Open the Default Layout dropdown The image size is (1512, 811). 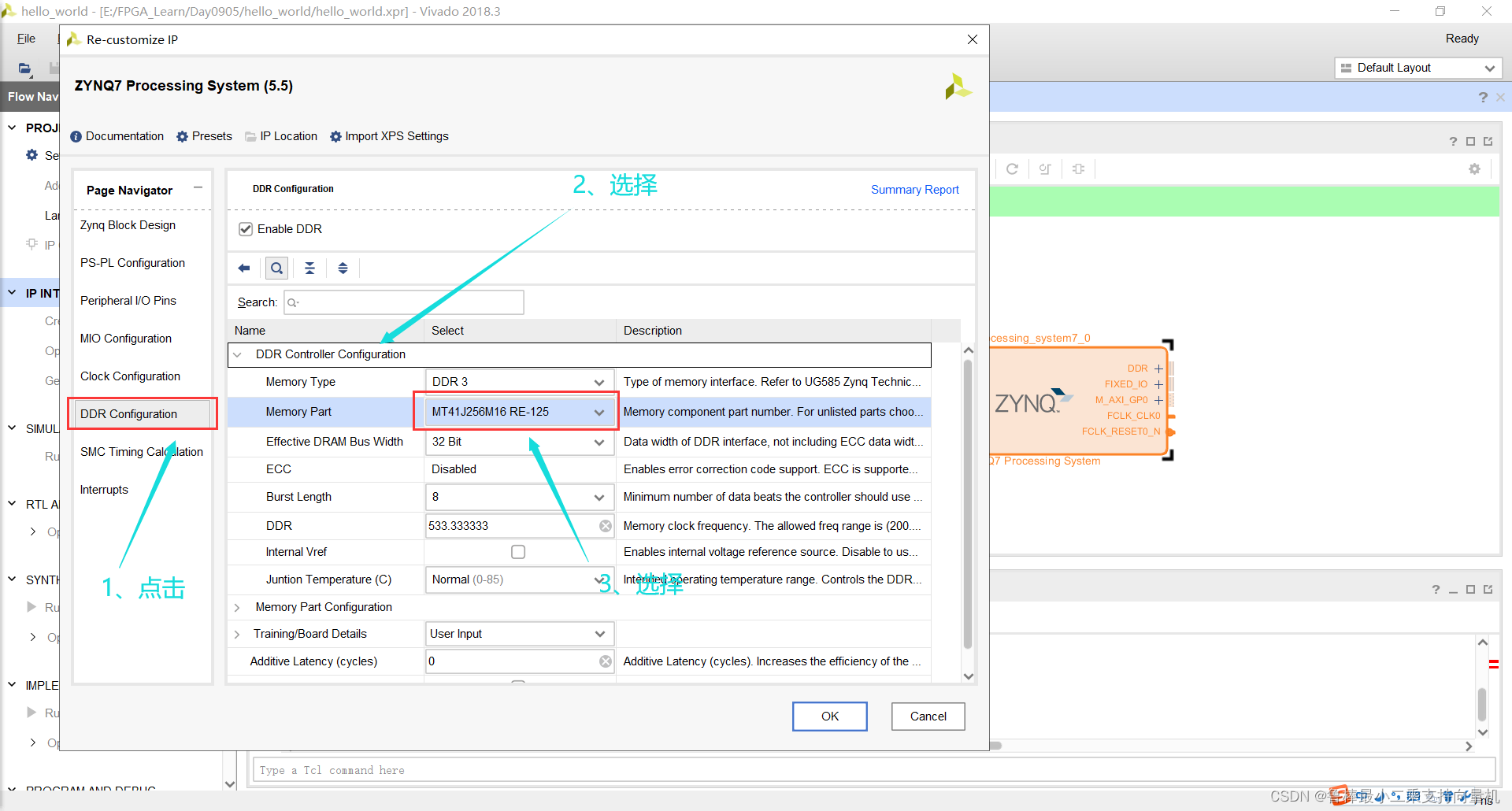tap(1418, 68)
